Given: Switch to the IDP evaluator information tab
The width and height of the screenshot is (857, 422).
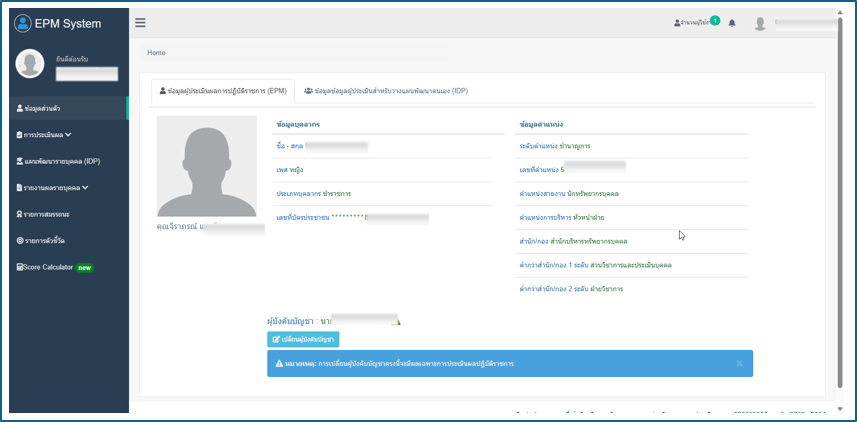Looking at the screenshot, I should point(386,91).
